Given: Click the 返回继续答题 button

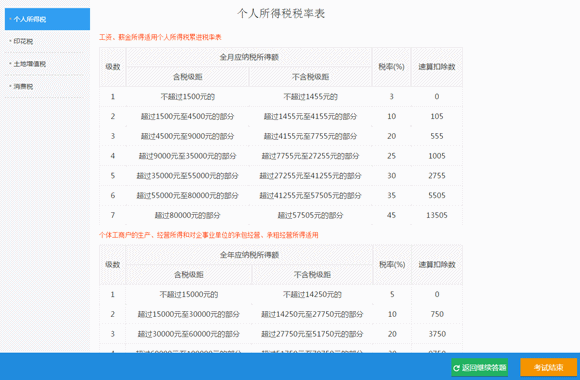Looking at the screenshot, I should pyautogui.click(x=479, y=367).
